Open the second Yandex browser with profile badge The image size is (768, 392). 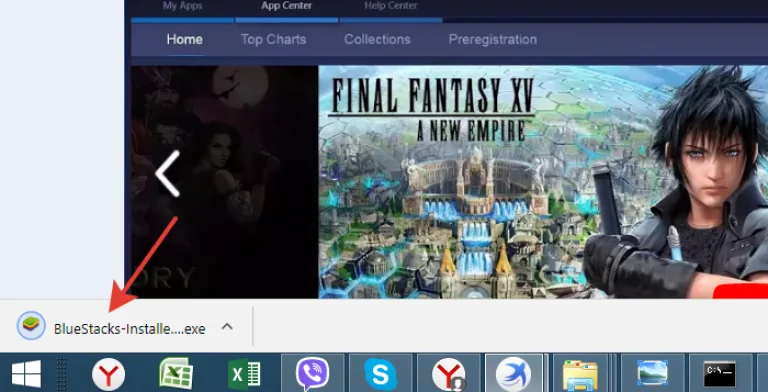pos(448,374)
